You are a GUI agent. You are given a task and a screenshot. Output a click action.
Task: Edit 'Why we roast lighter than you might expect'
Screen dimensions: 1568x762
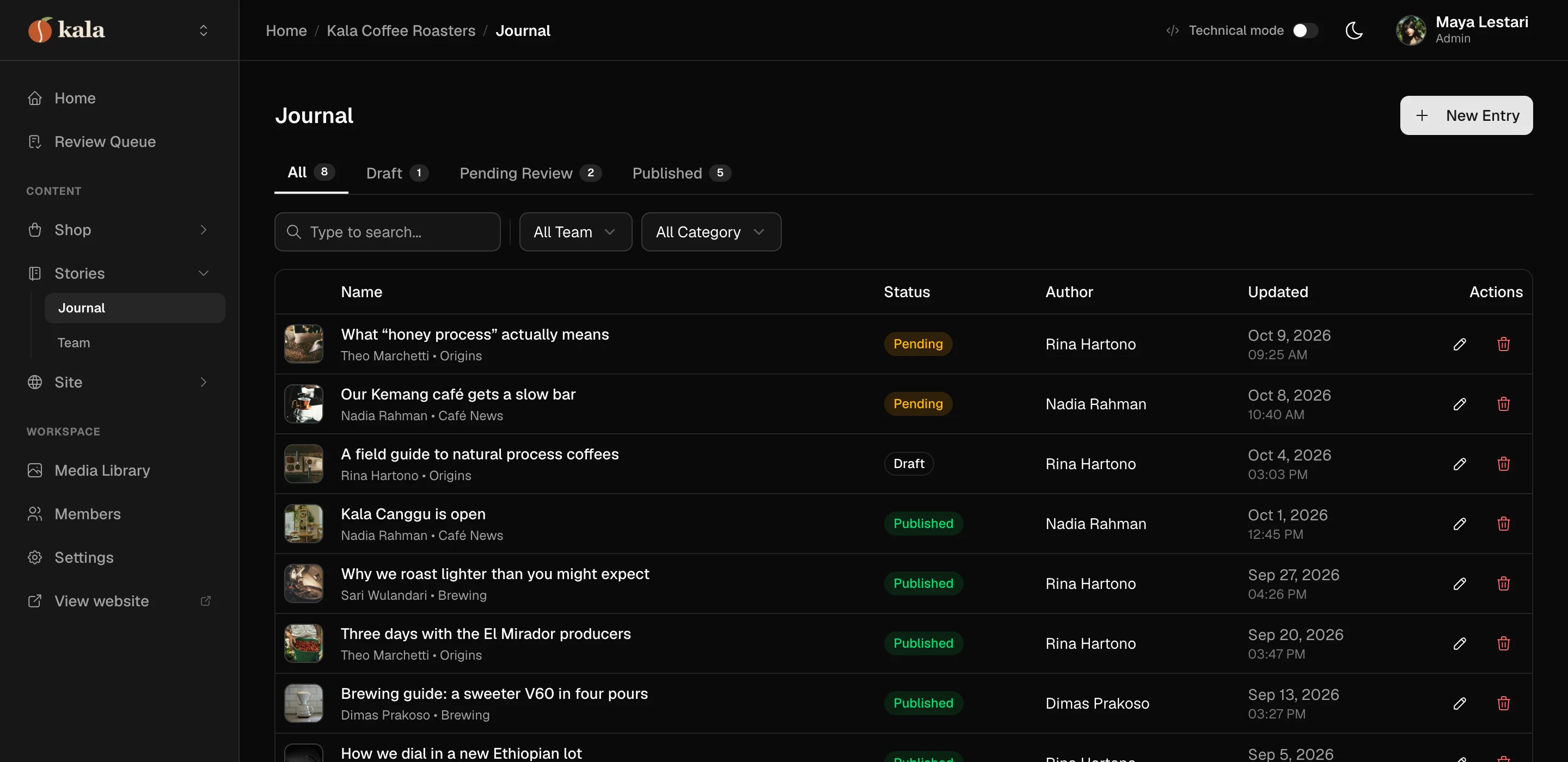1460,583
